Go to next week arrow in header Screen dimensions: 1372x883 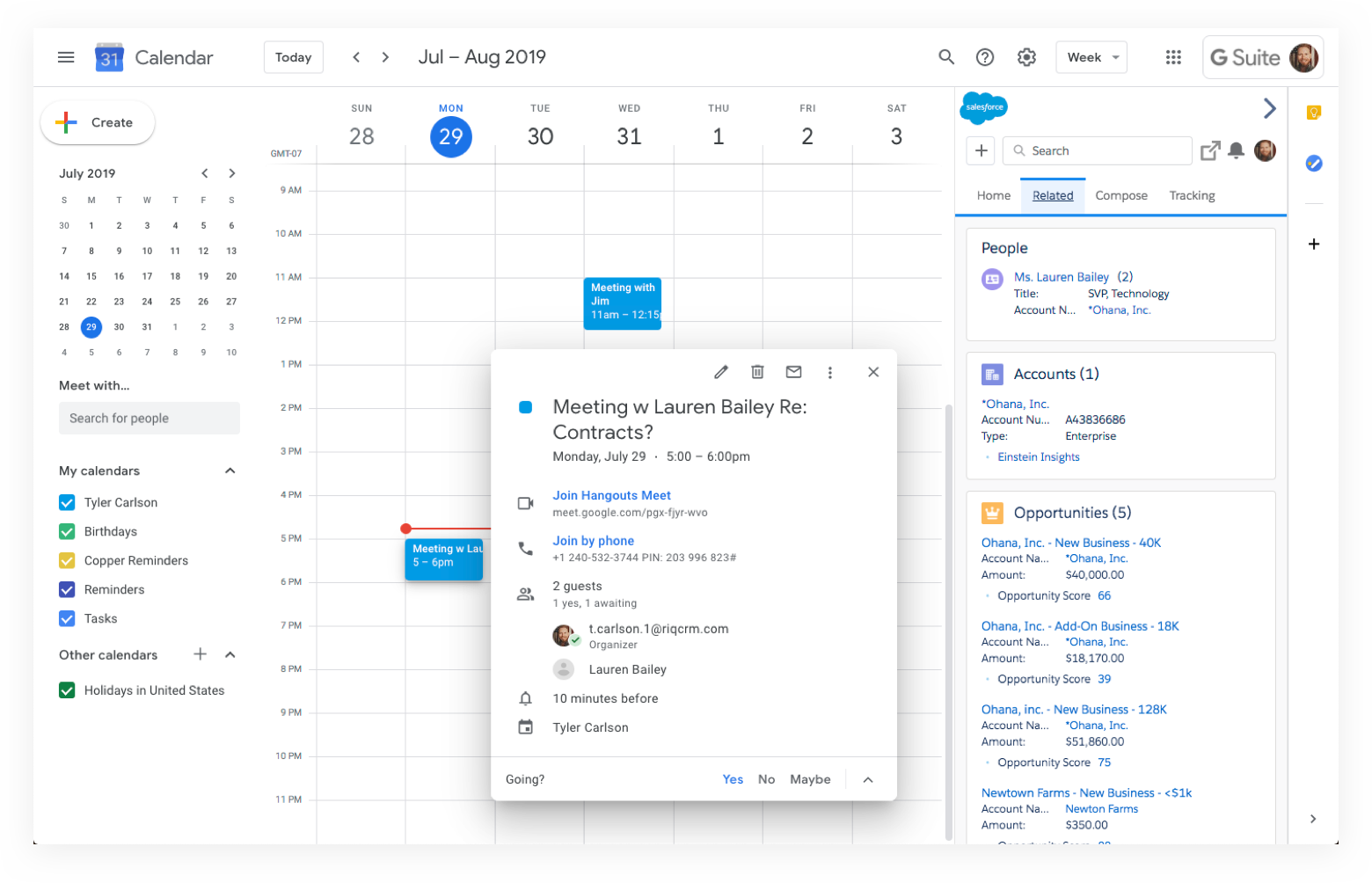(x=385, y=57)
